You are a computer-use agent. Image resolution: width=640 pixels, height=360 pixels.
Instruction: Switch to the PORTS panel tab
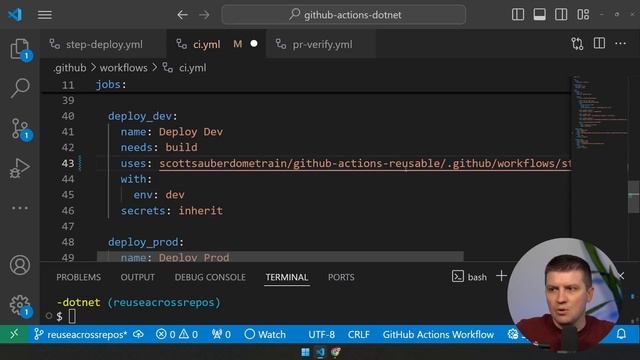341,277
